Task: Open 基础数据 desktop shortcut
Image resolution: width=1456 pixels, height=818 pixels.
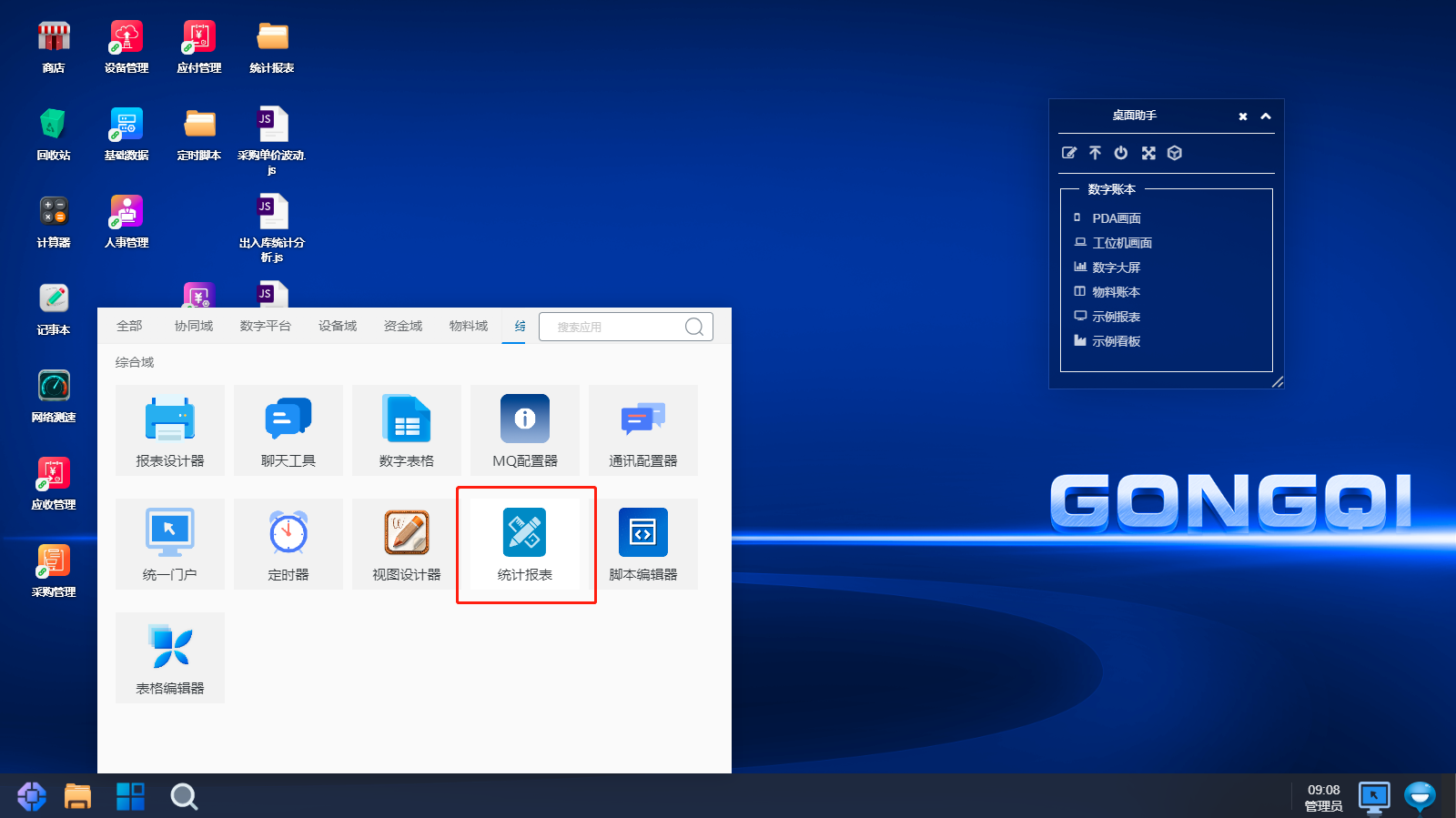Action: (126, 135)
